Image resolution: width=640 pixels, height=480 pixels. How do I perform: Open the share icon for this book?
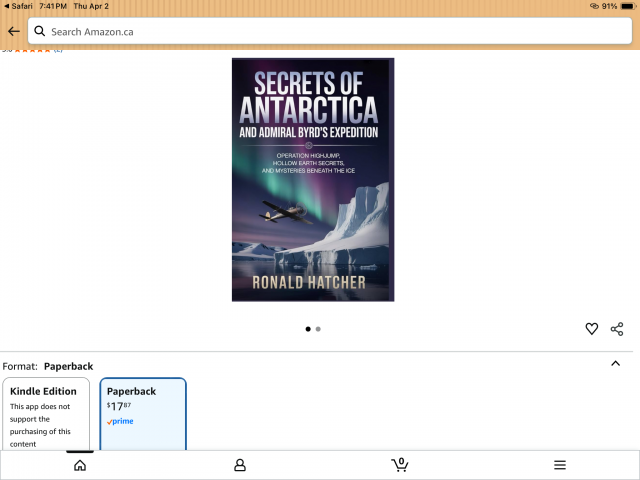tap(617, 329)
